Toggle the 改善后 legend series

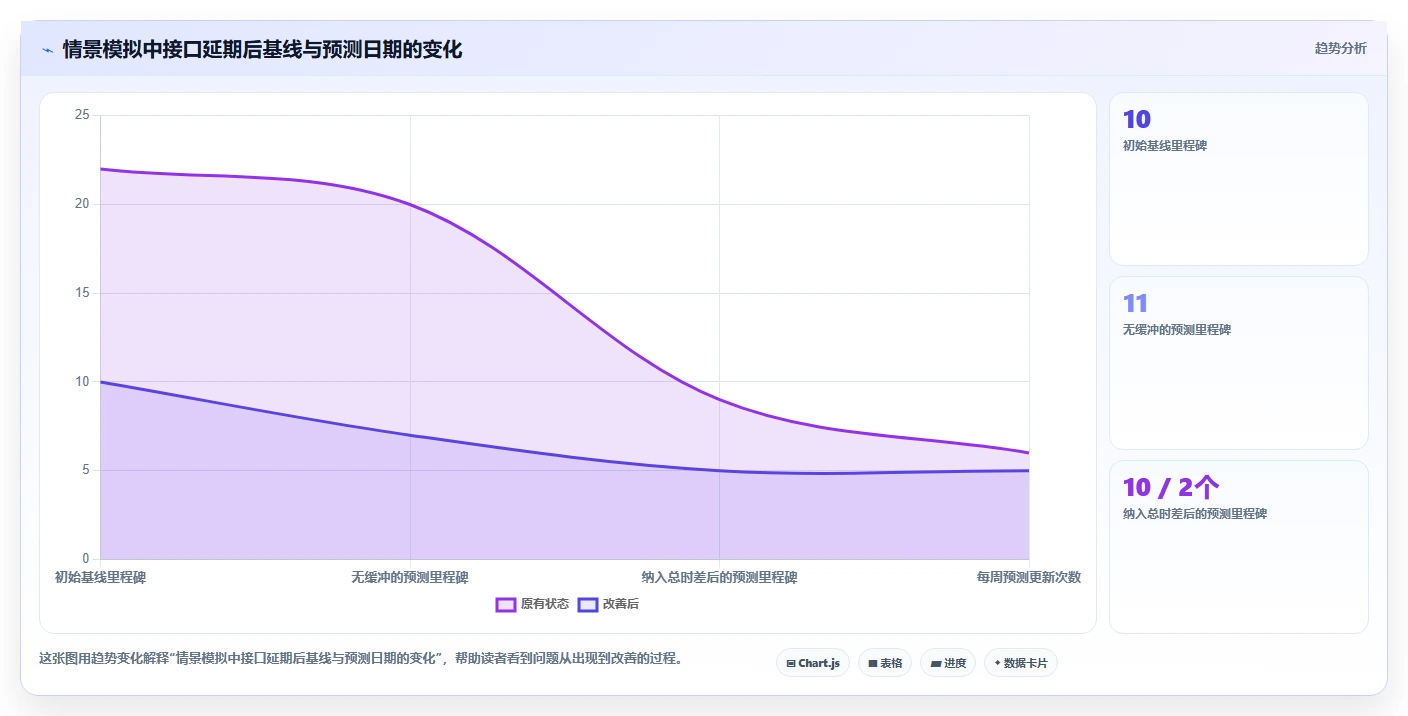[608, 604]
